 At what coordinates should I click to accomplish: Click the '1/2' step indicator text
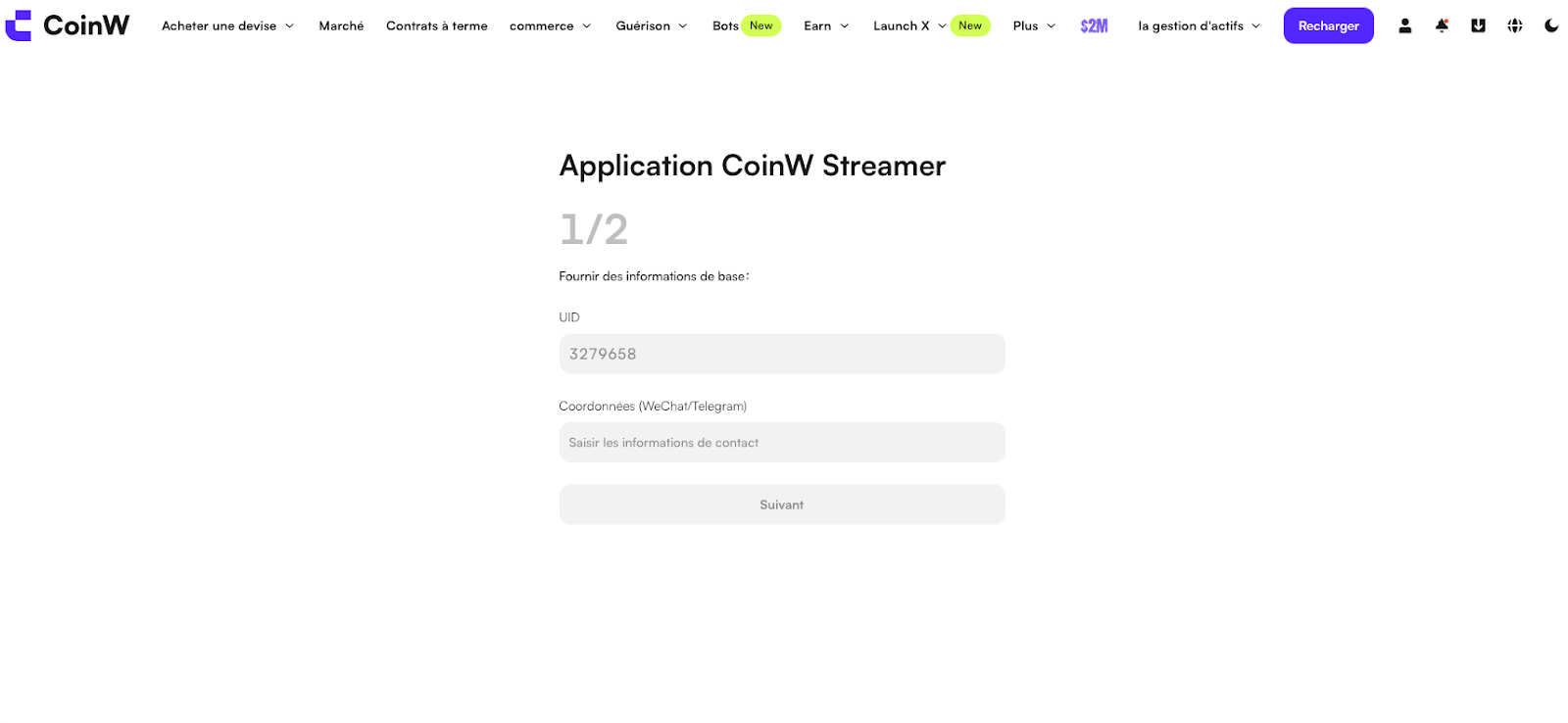(594, 229)
